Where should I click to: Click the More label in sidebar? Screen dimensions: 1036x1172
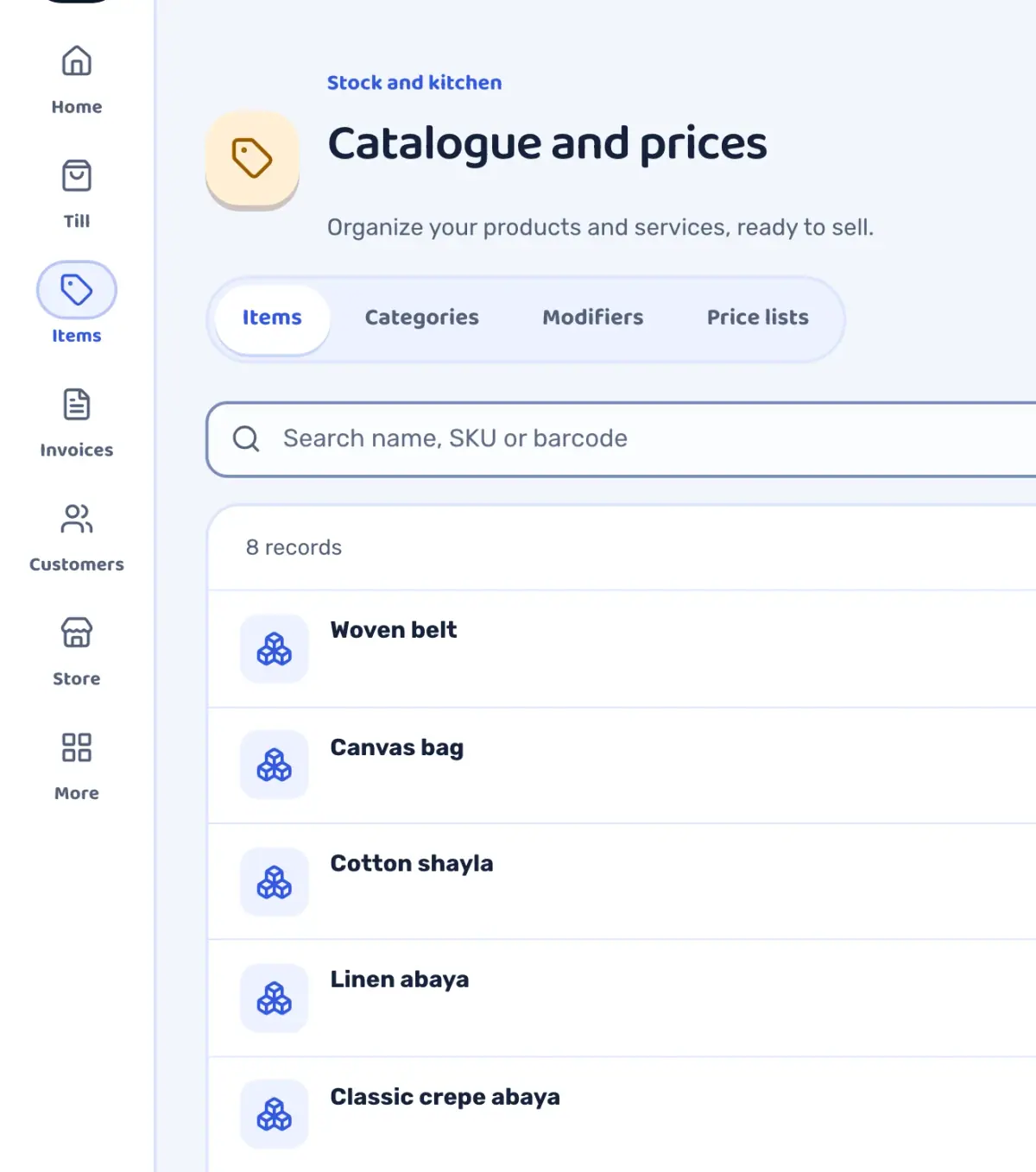77,793
